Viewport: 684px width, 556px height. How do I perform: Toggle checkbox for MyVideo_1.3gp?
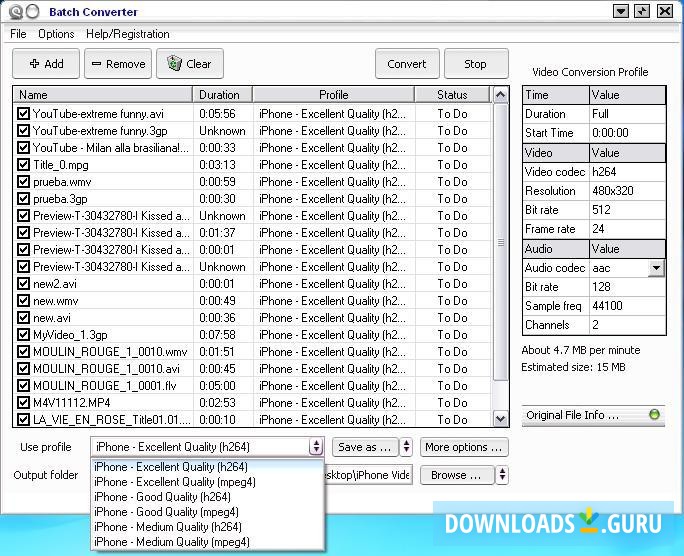point(23,335)
